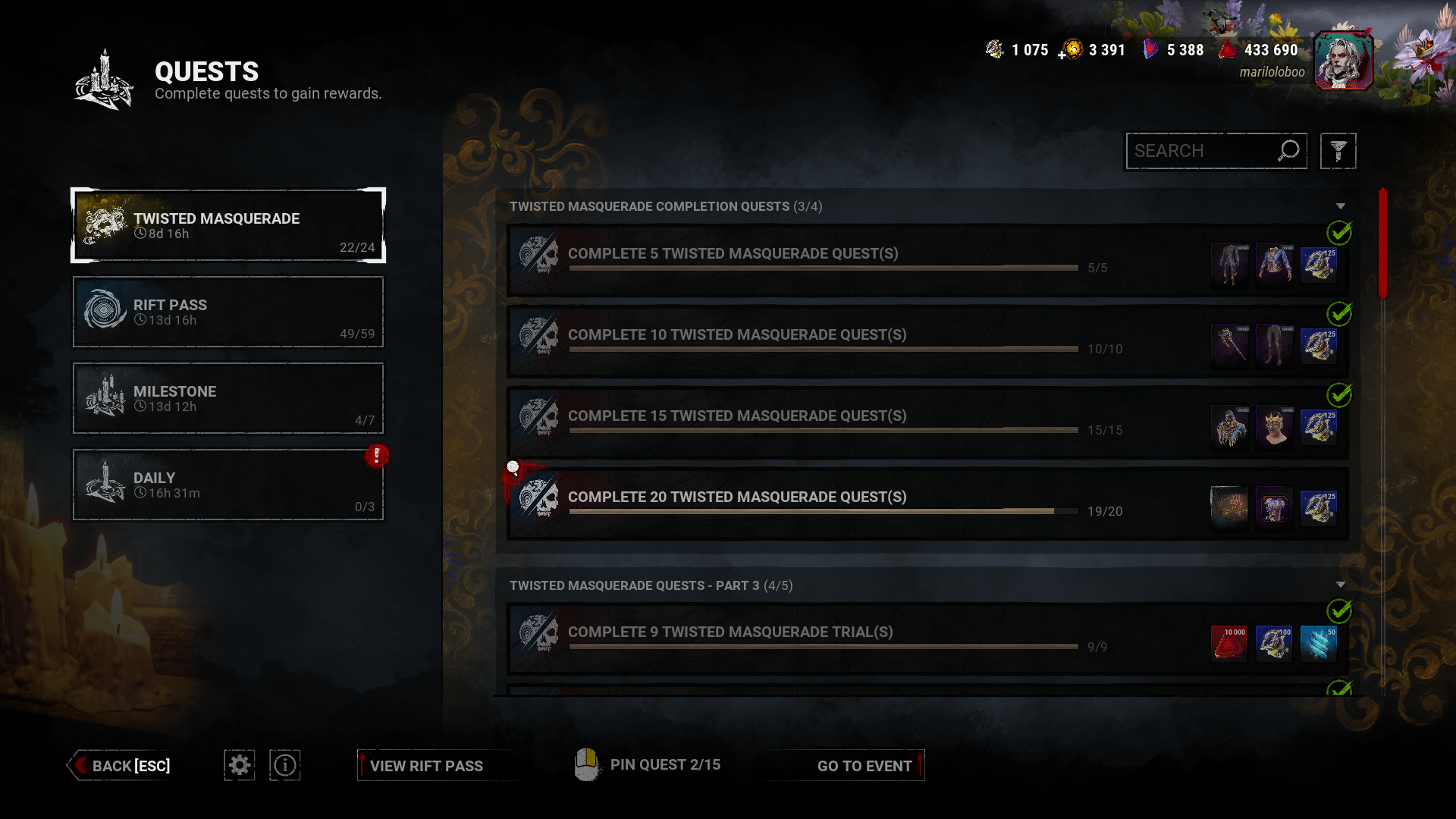Collapse the Completion Quests section arrow

(1341, 206)
